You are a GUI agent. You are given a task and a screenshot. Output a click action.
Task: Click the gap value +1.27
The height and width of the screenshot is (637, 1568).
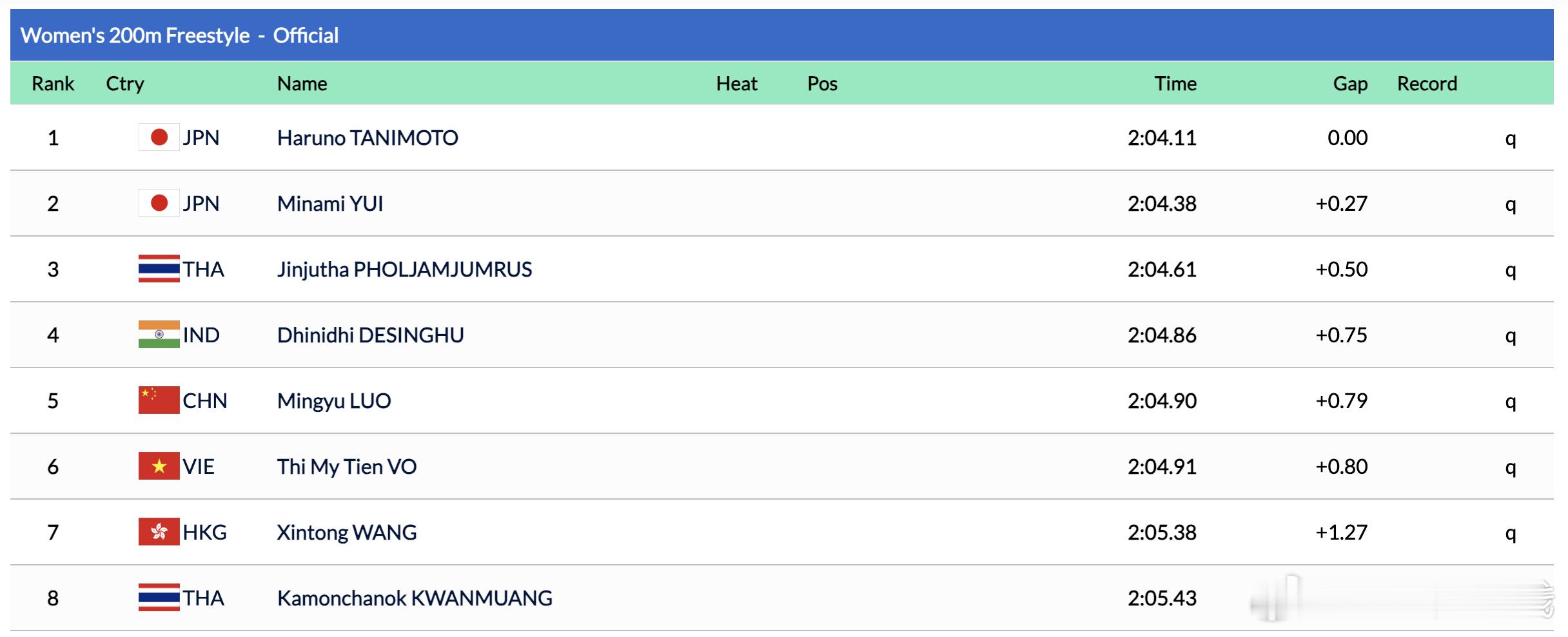(1342, 533)
